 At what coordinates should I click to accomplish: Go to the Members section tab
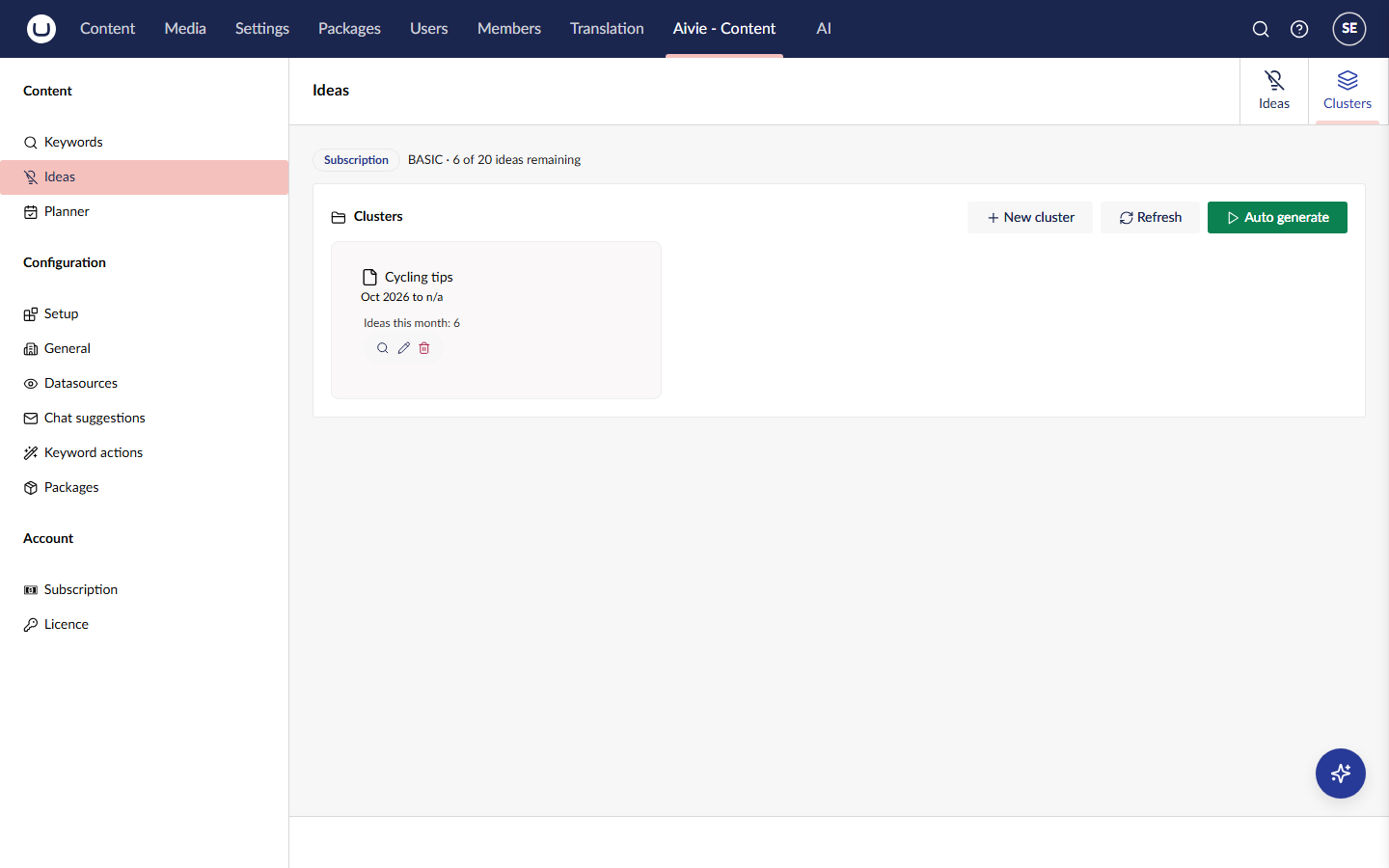pyautogui.click(x=509, y=29)
